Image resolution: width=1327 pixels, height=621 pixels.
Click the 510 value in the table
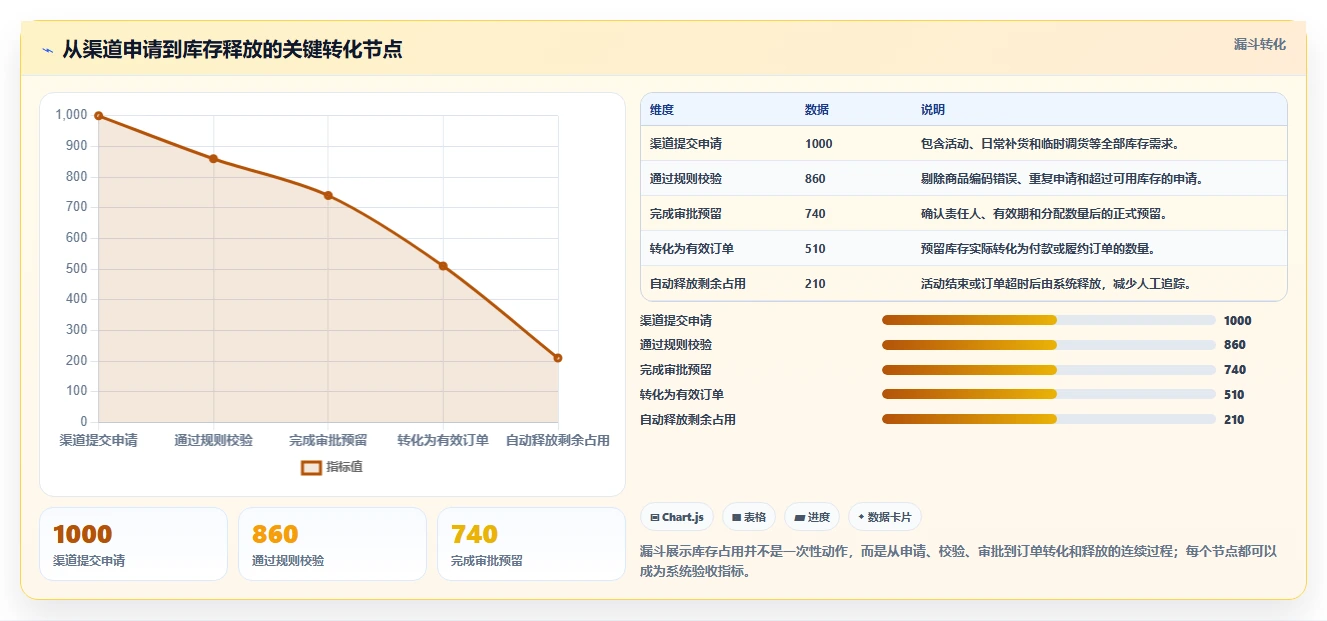[x=815, y=249]
